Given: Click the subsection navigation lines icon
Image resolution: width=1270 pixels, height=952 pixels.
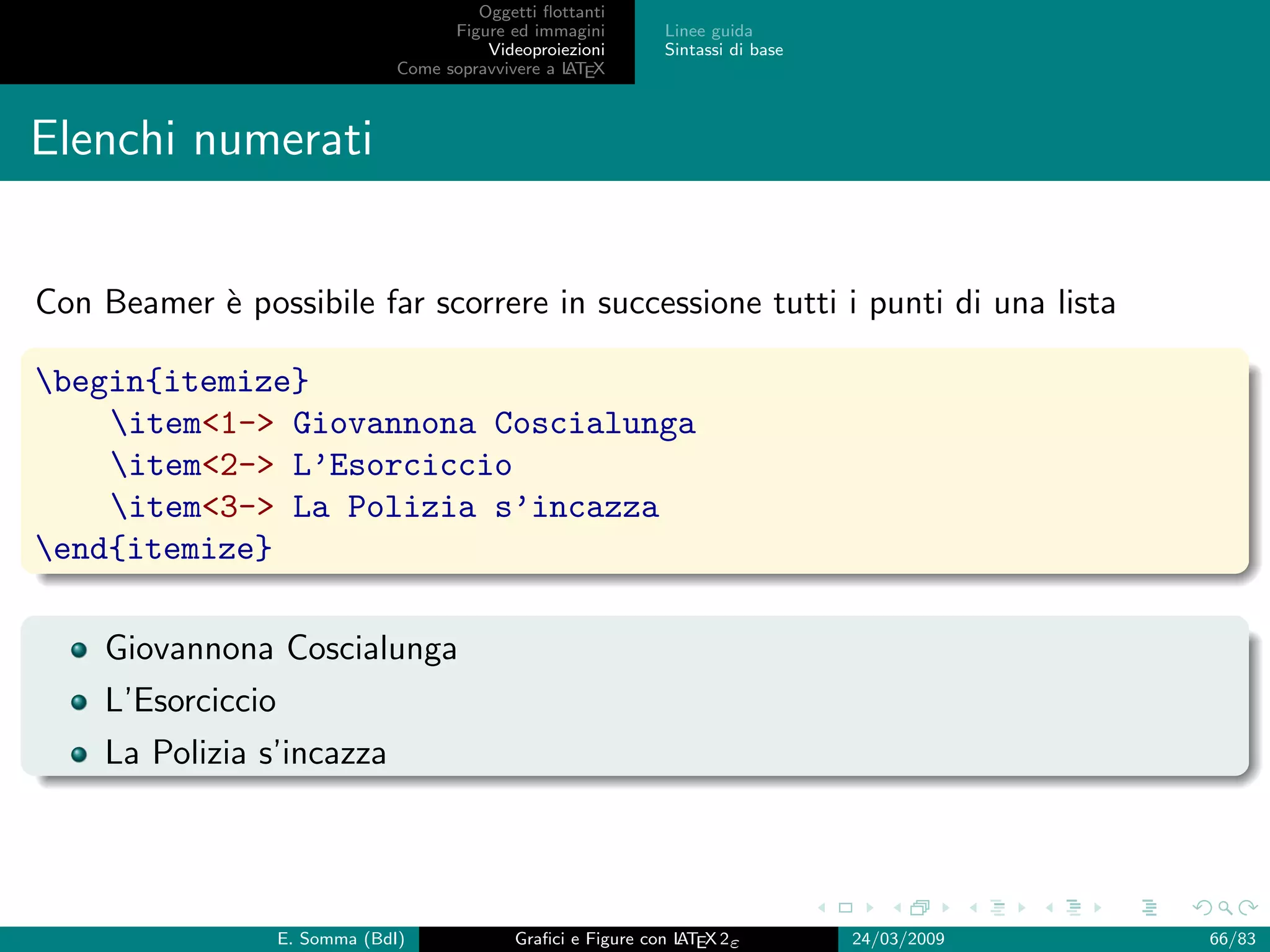Looking at the screenshot, I should pyautogui.click(x=998, y=908).
